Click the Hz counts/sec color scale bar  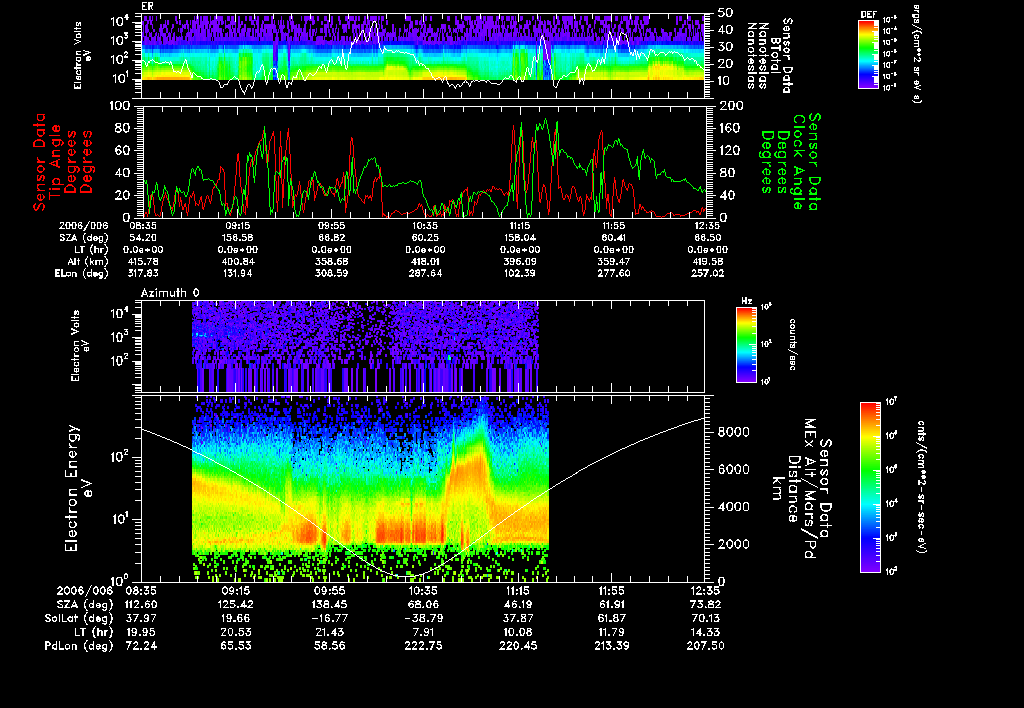point(746,344)
